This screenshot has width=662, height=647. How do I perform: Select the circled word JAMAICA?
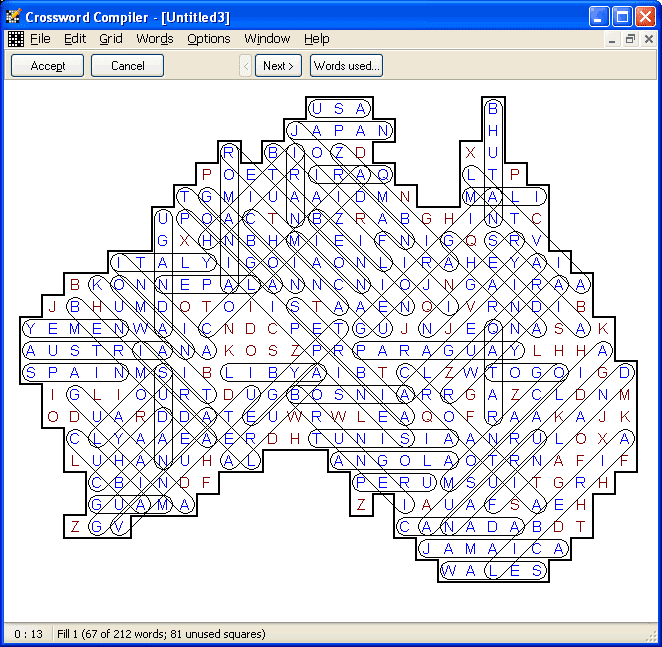click(493, 548)
